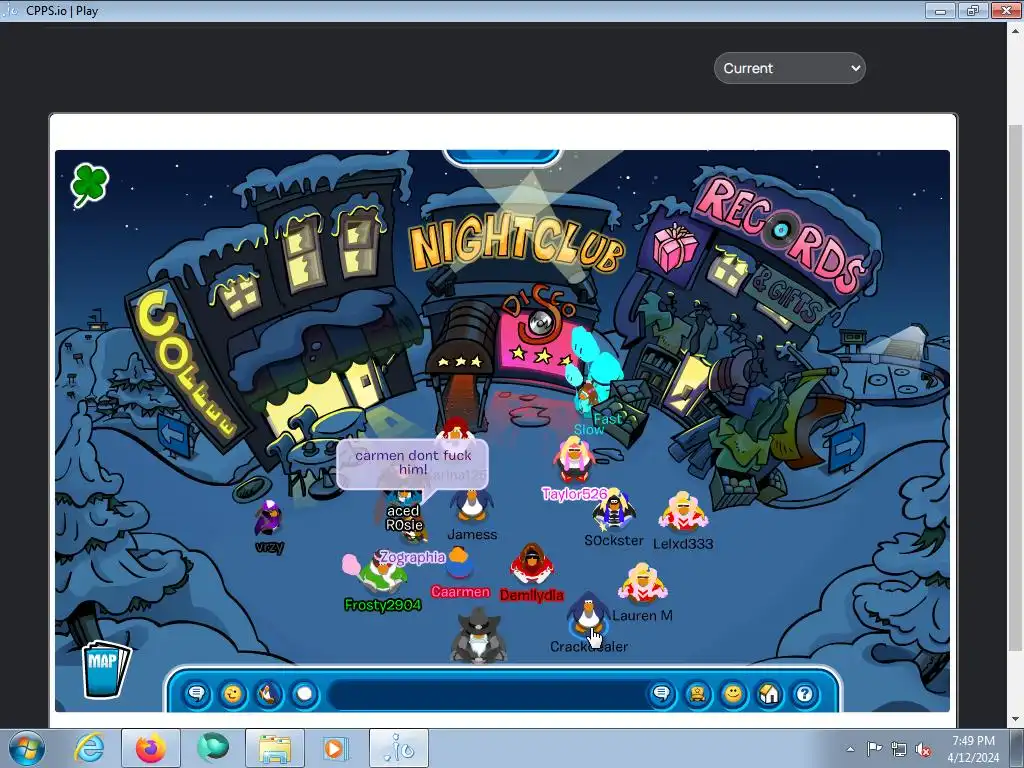Screen dimensions: 1024x768
Task: Click the right arrow sign near Gift shop
Action: (x=847, y=447)
